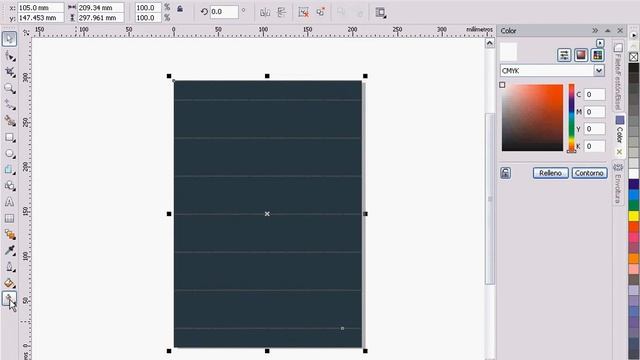Click the C value field
640x360 pixels.
click(594, 94)
